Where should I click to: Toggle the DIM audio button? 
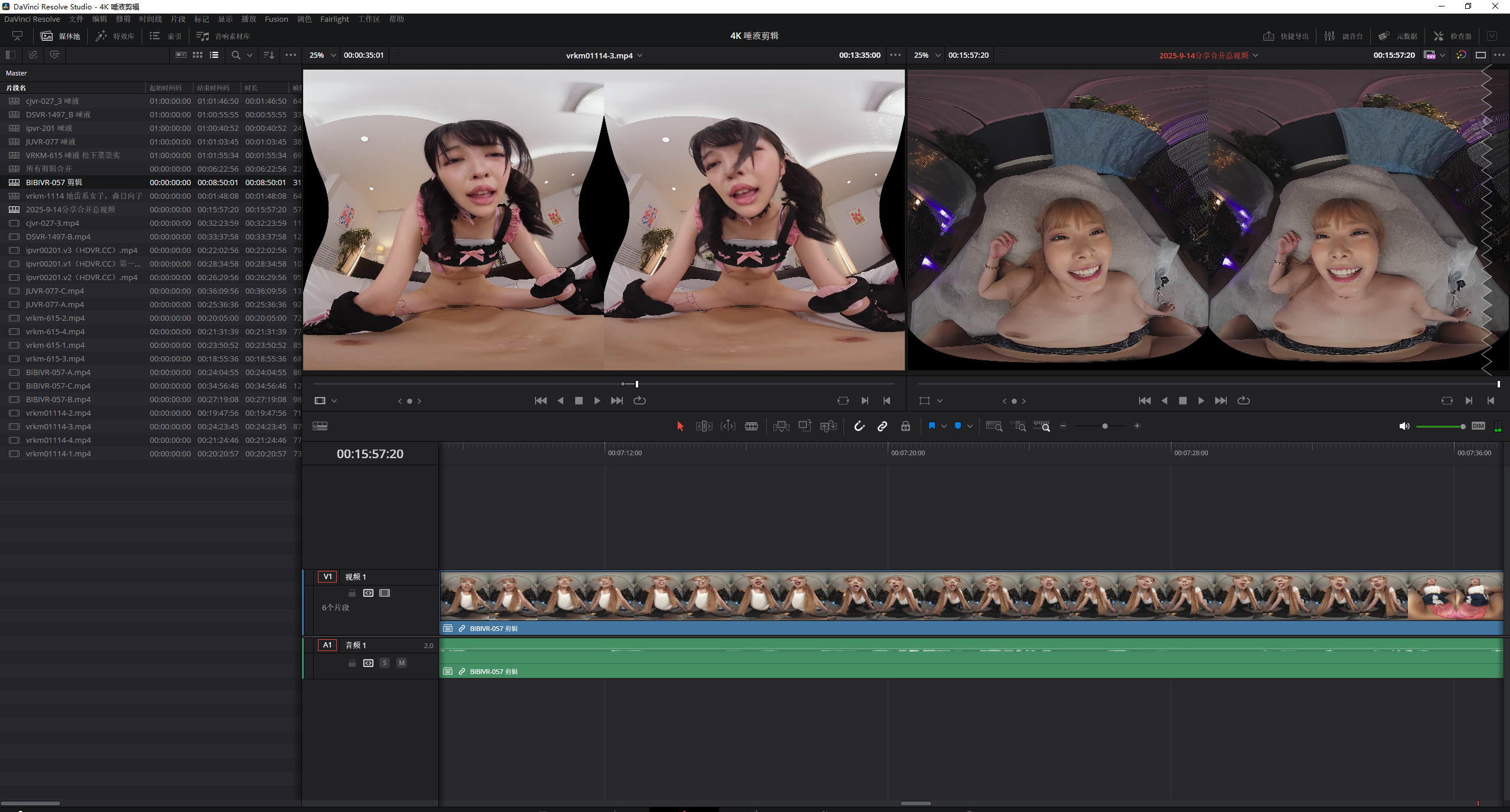(1478, 426)
